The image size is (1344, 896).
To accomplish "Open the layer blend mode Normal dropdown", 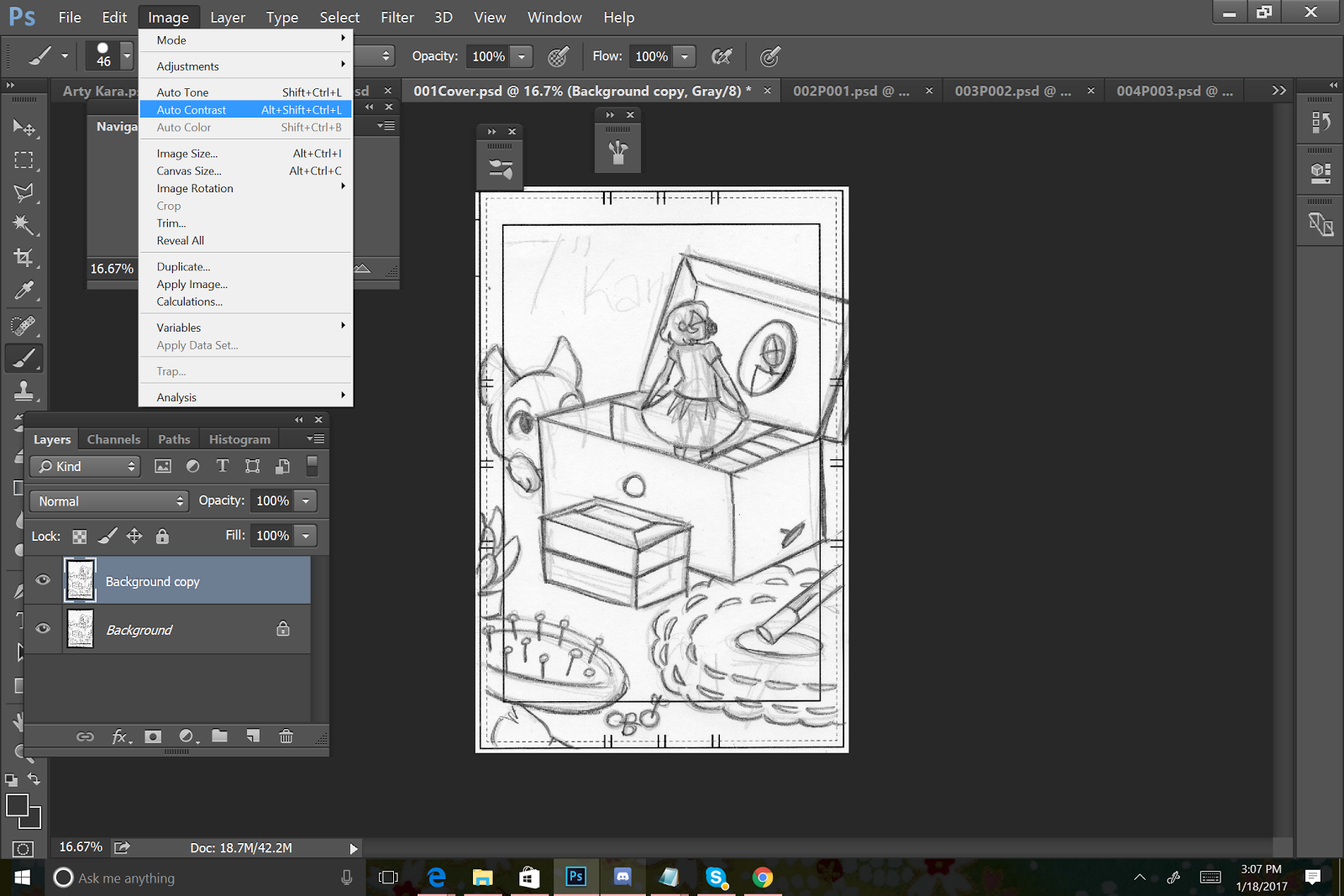I will click(109, 501).
